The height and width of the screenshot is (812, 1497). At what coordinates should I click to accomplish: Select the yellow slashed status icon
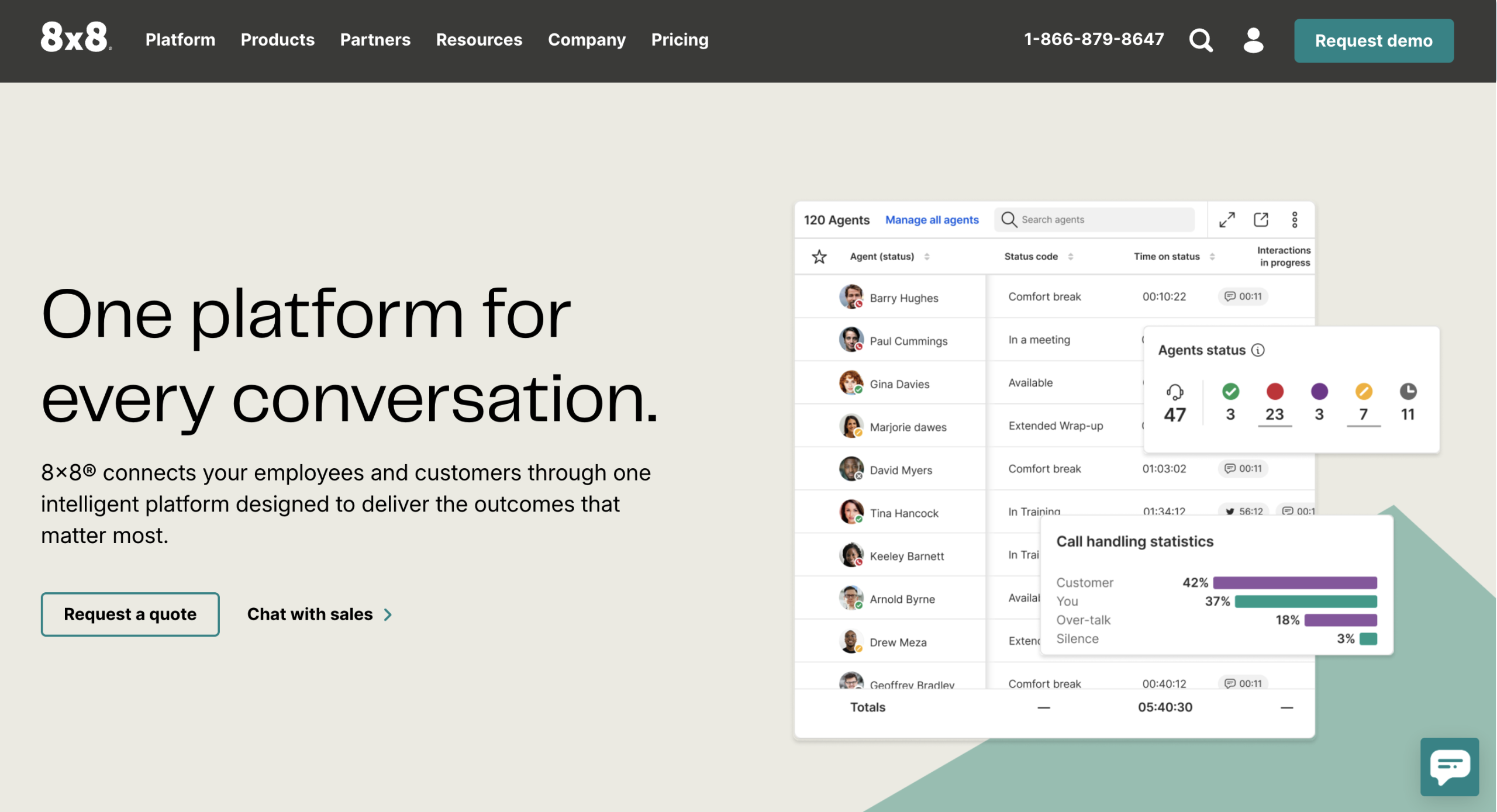pos(1364,391)
